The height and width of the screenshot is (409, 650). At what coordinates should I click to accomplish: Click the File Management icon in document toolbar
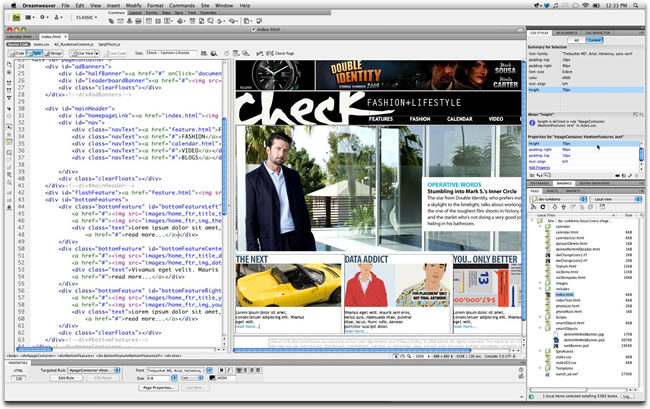[x=204, y=53]
